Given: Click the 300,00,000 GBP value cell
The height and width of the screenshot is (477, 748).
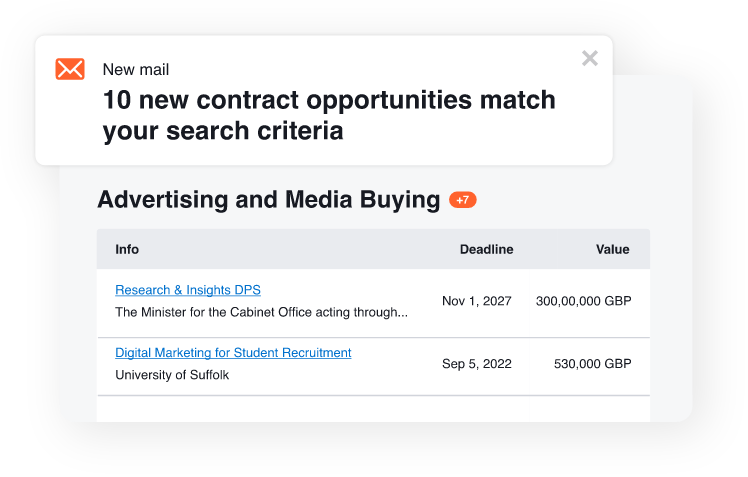Looking at the screenshot, I should 583,301.
